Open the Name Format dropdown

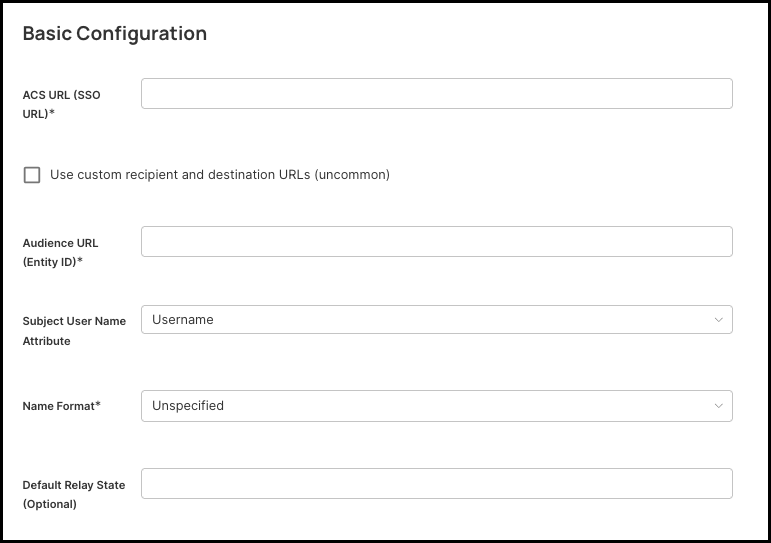(x=436, y=406)
